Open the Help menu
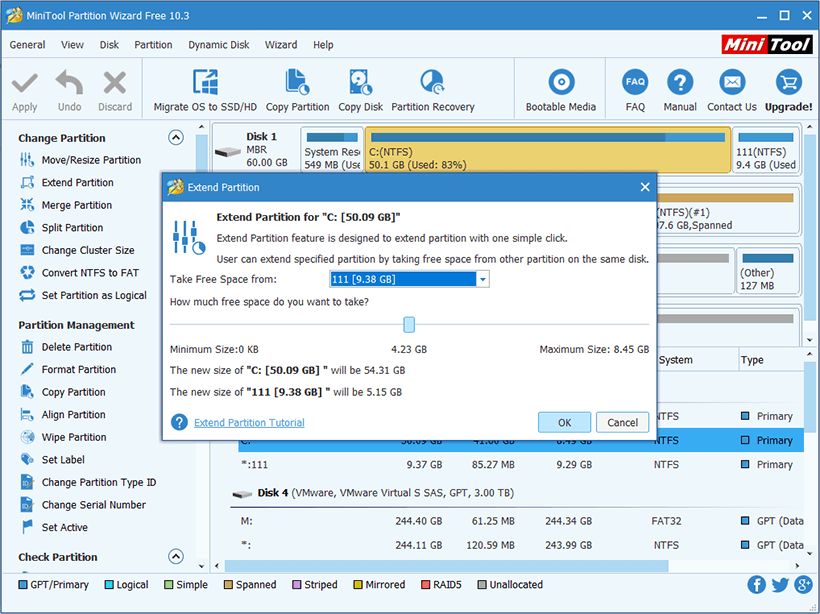 click(323, 45)
